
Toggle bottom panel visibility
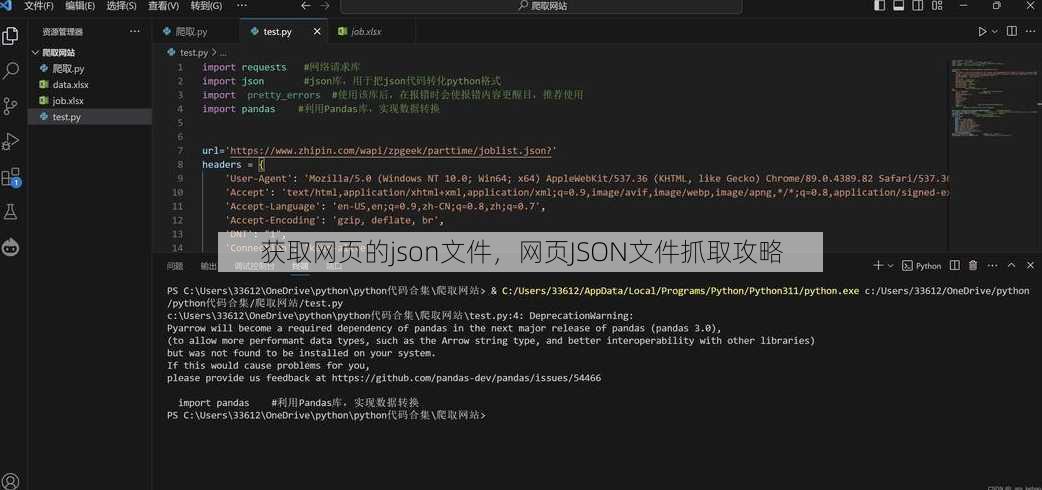tap(898, 5)
